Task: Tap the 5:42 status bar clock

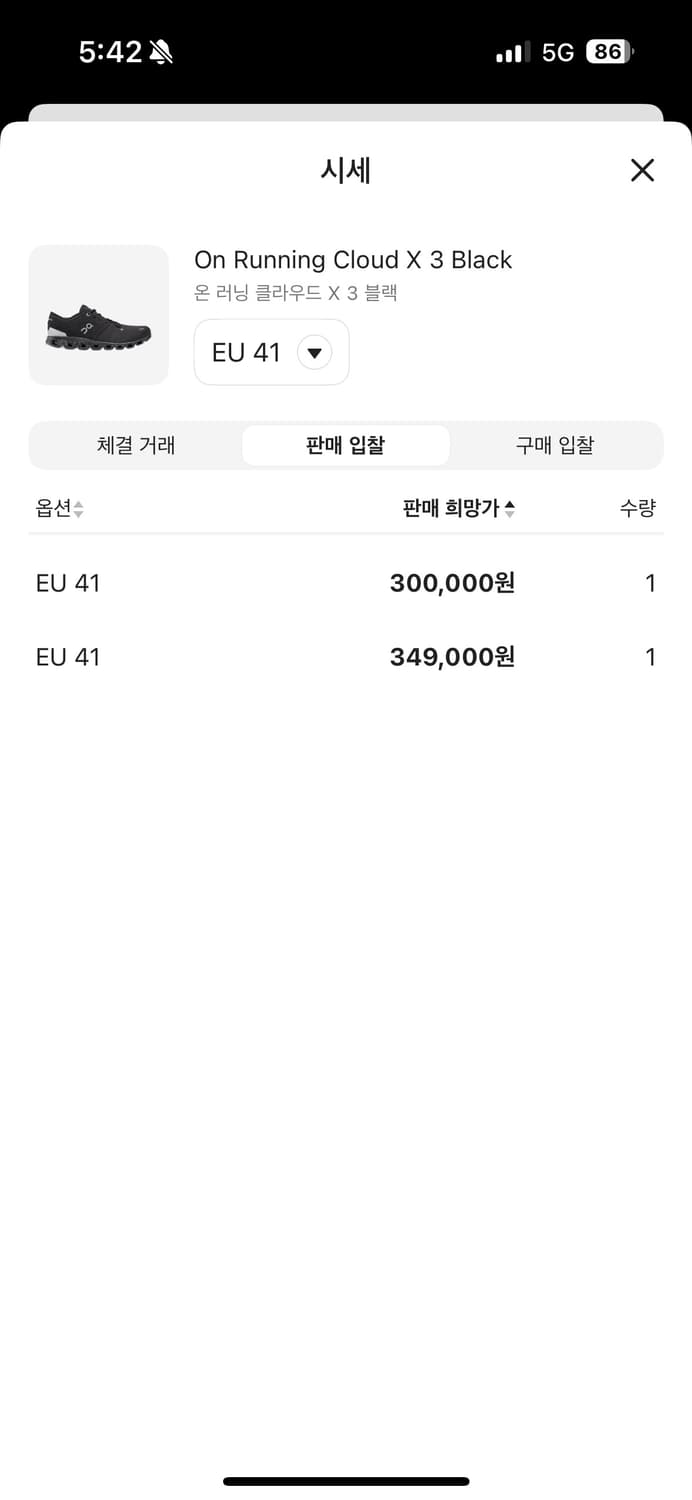Action: coord(110,53)
